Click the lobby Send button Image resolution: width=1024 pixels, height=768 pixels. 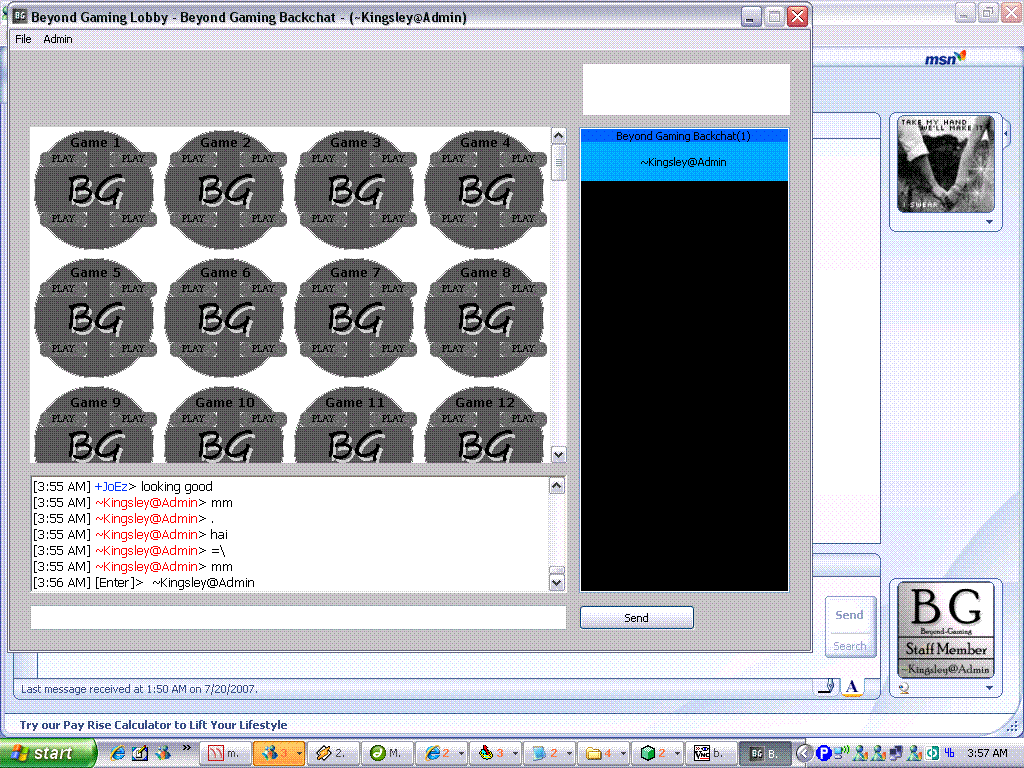(636, 618)
